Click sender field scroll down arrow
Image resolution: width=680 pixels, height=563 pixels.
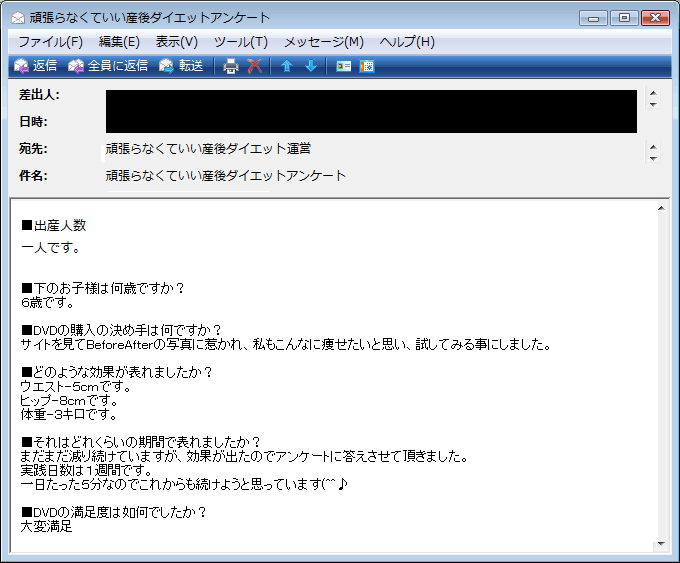click(x=653, y=104)
